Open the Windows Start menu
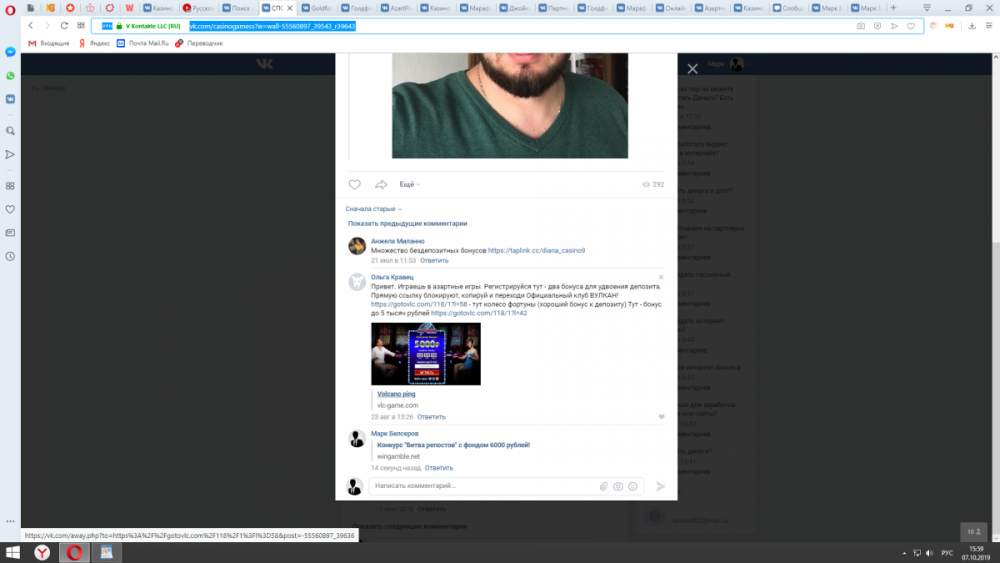1000x563 pixels. point(14,552)
